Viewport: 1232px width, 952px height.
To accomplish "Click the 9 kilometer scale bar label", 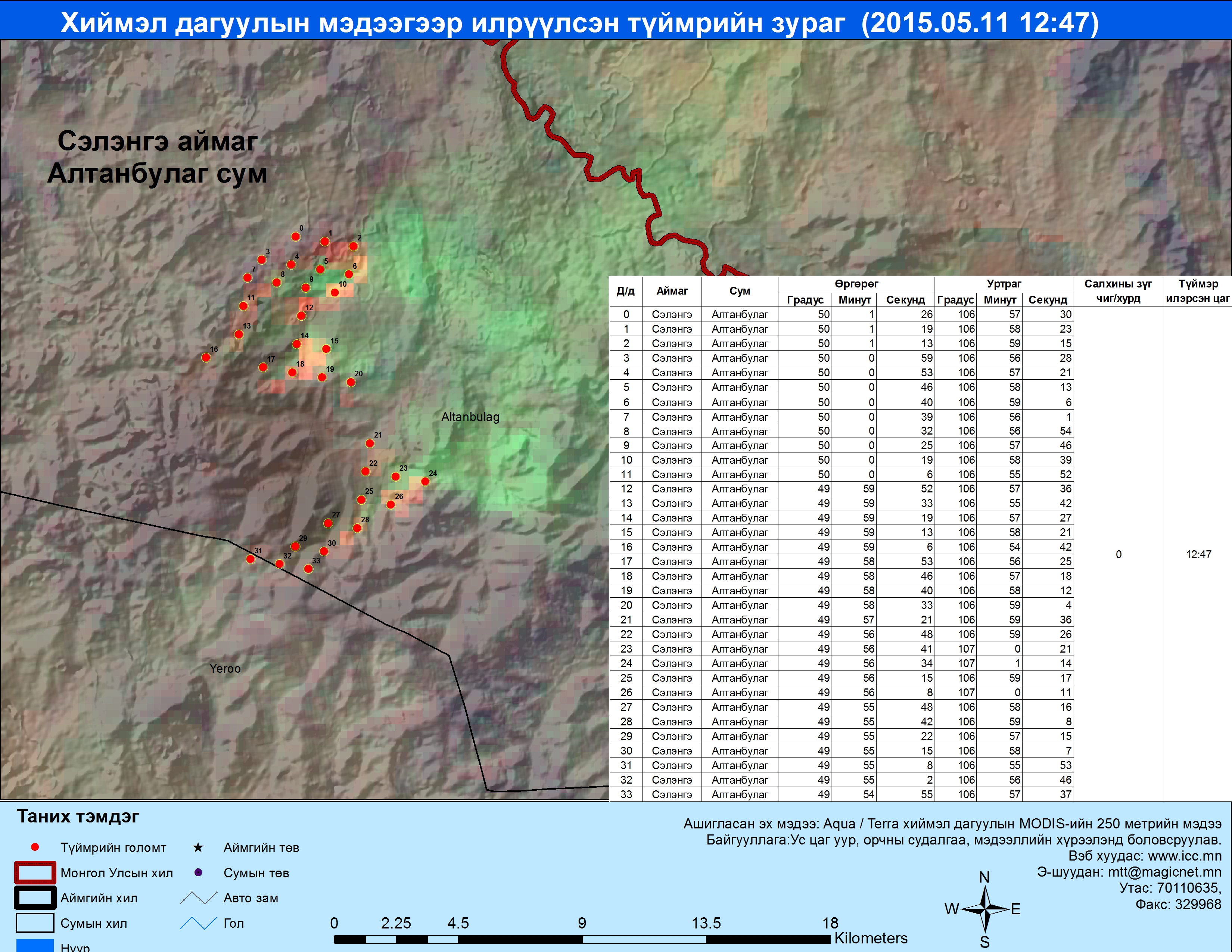I will pyautogui.click(x=582, y=923).
